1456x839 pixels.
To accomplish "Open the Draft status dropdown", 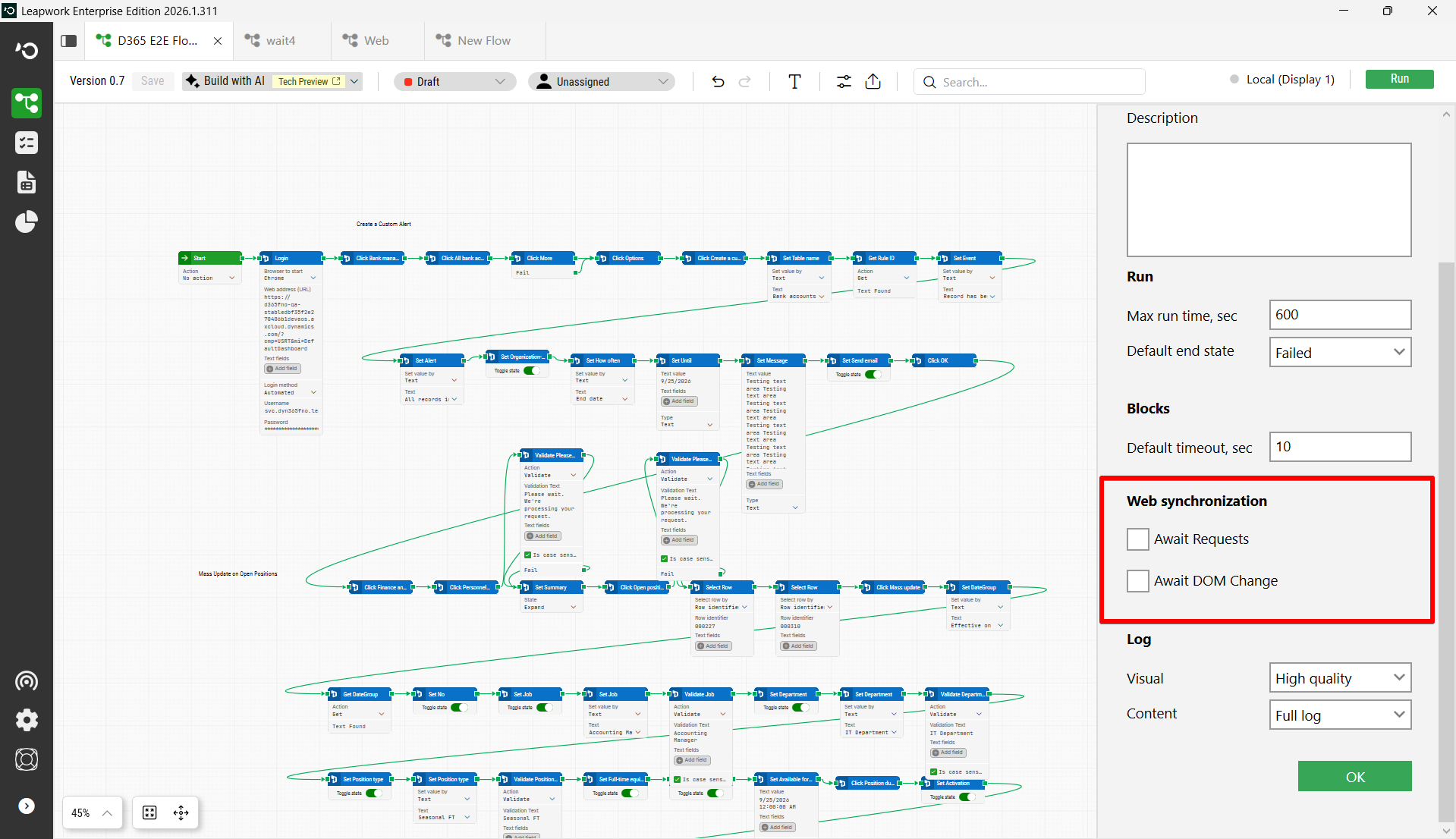I will click(454, 82).
